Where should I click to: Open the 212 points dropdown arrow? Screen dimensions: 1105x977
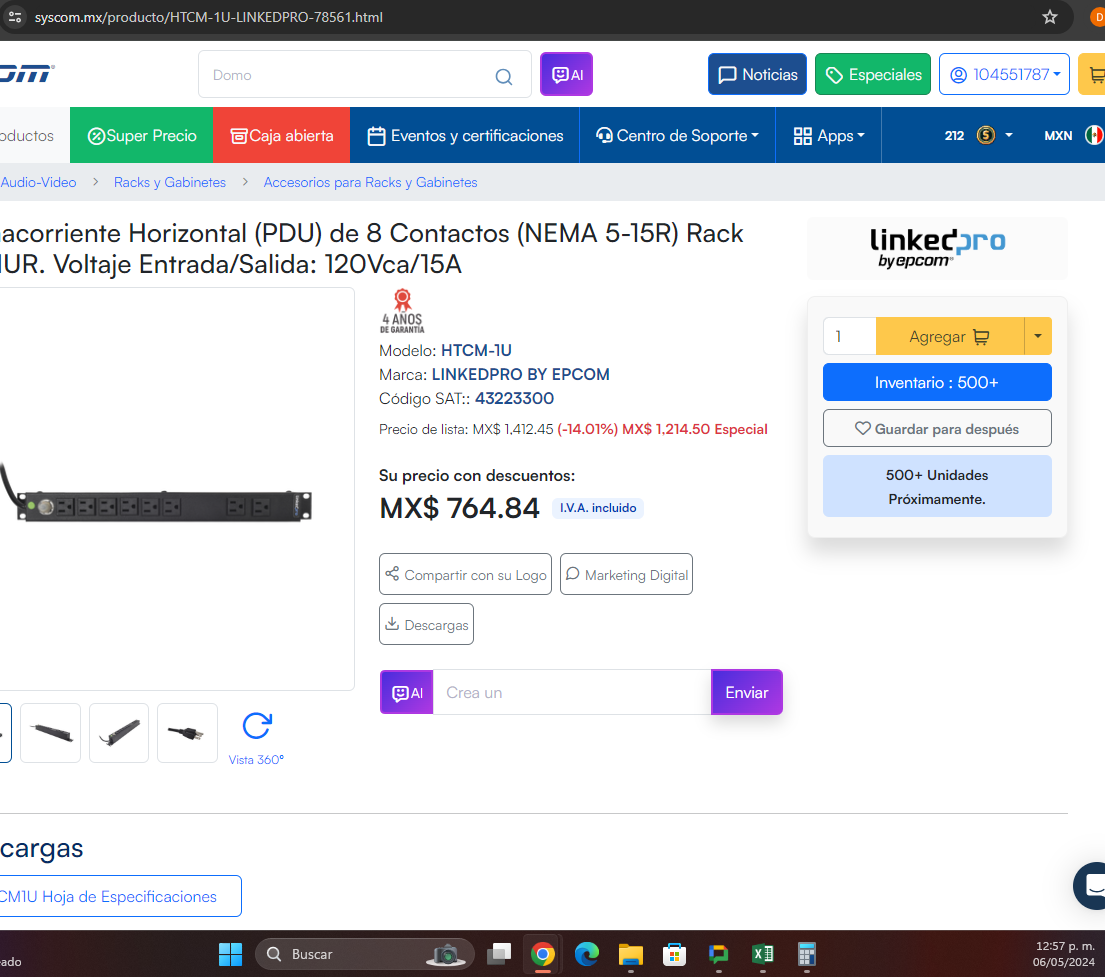click(1009, 135)
